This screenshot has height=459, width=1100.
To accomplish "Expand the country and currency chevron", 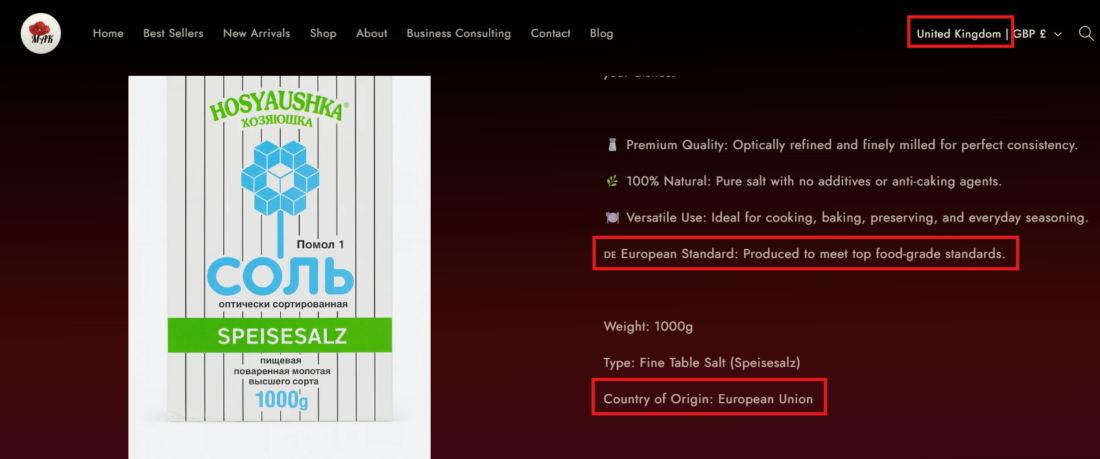I will (1058, 34).
